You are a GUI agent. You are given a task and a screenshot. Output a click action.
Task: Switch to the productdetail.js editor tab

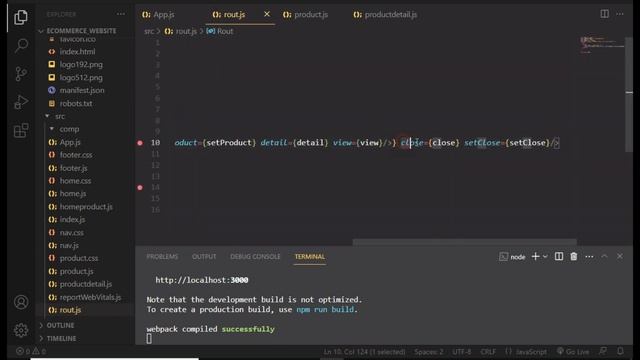coord(385,15)
